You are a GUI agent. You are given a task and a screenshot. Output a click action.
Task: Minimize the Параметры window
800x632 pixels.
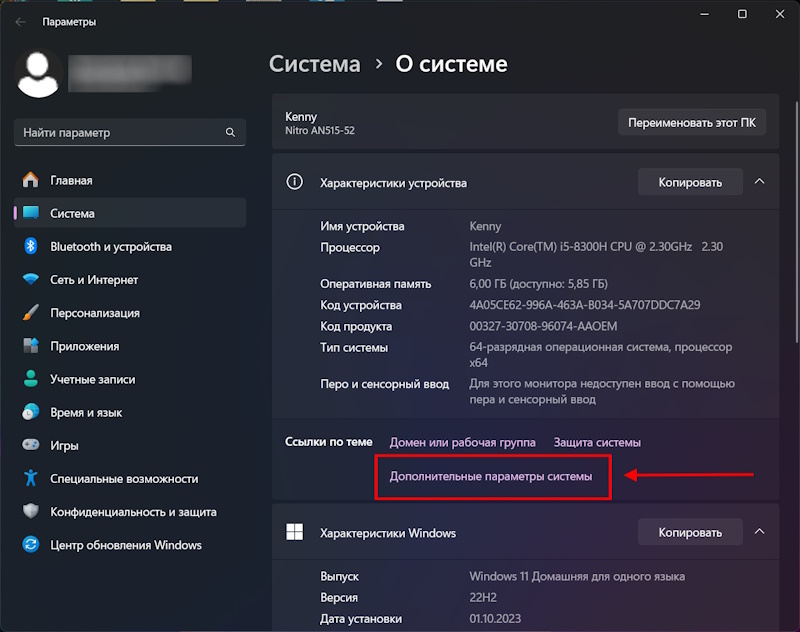pyautogui.click(x=705, y=14)
